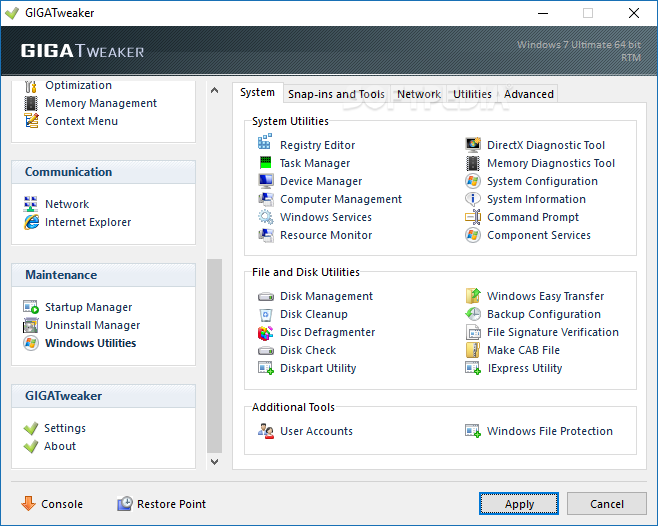The height and width of the screenshot is (526, 658).
Task: Open Uninstall Manager in the sidebar
Action: [93, 325]
